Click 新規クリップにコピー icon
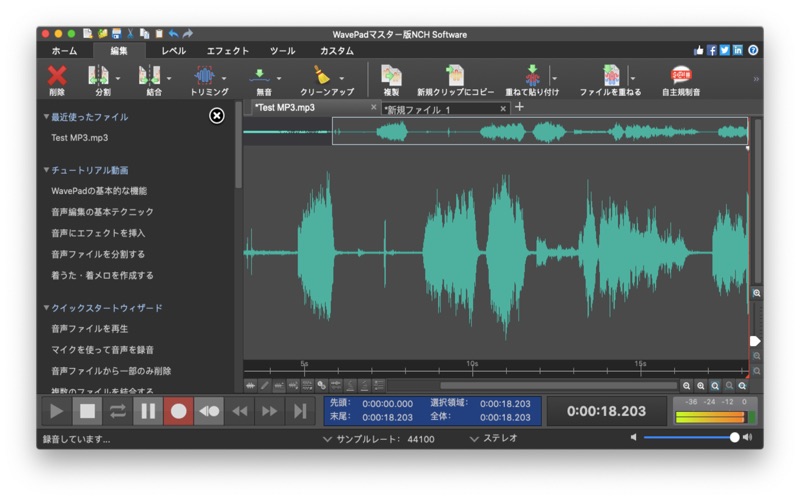Viewport: 800px width, 500px height. pos(455,76)
